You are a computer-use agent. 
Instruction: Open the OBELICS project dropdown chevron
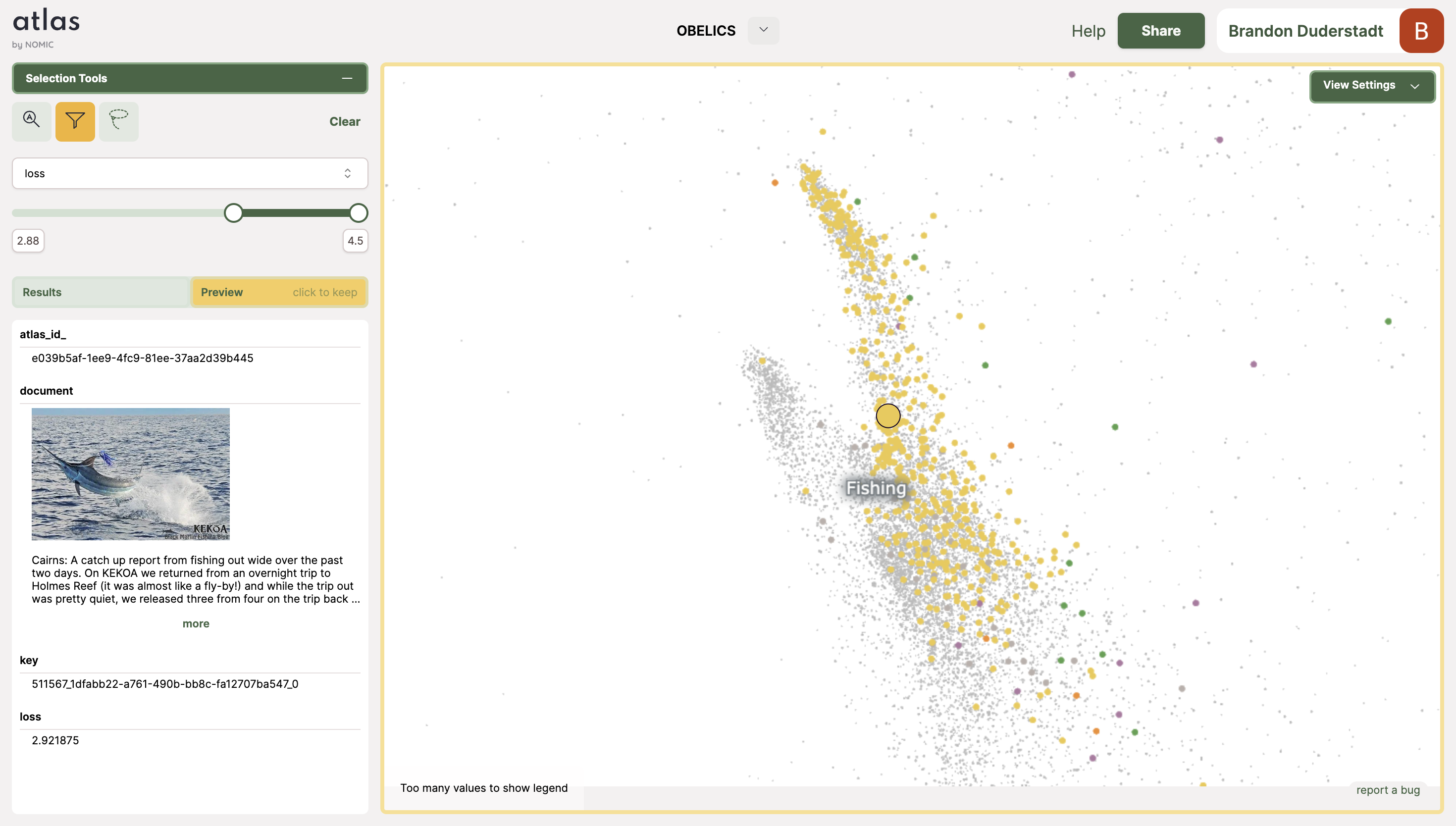(763, 30)
